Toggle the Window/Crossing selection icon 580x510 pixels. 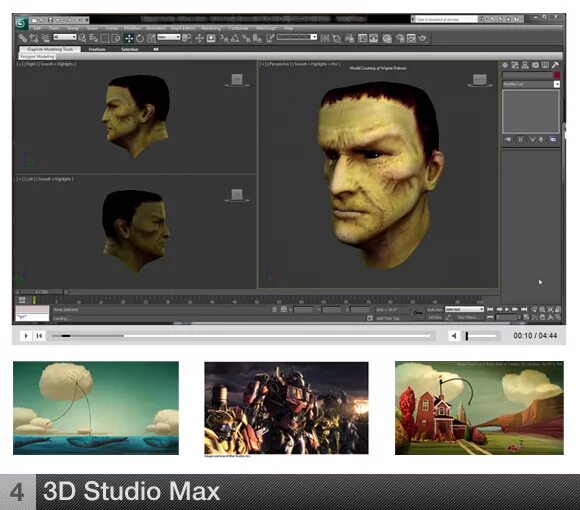click(x=116, y=38)
